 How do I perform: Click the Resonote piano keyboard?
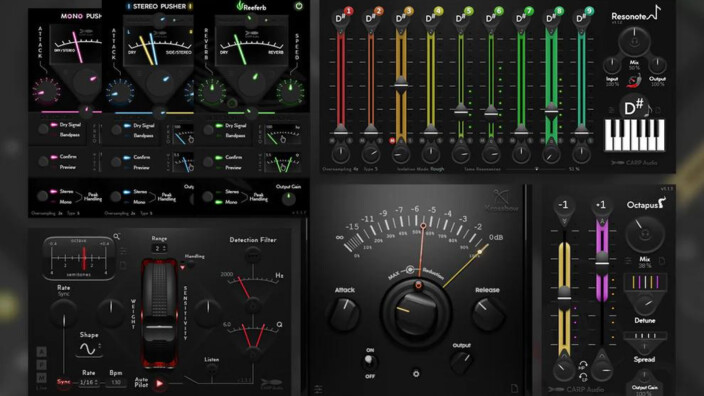pos(634,135)
